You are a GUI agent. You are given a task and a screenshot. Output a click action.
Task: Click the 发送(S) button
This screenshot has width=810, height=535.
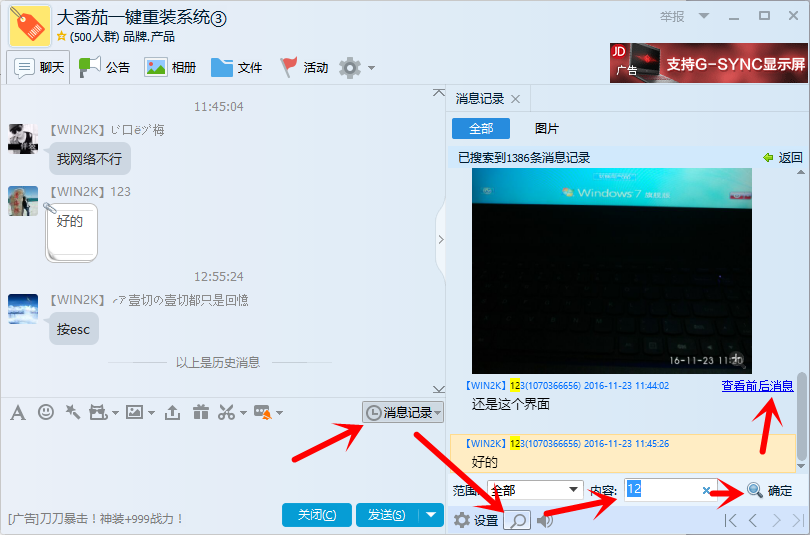[x=387, y=515]
